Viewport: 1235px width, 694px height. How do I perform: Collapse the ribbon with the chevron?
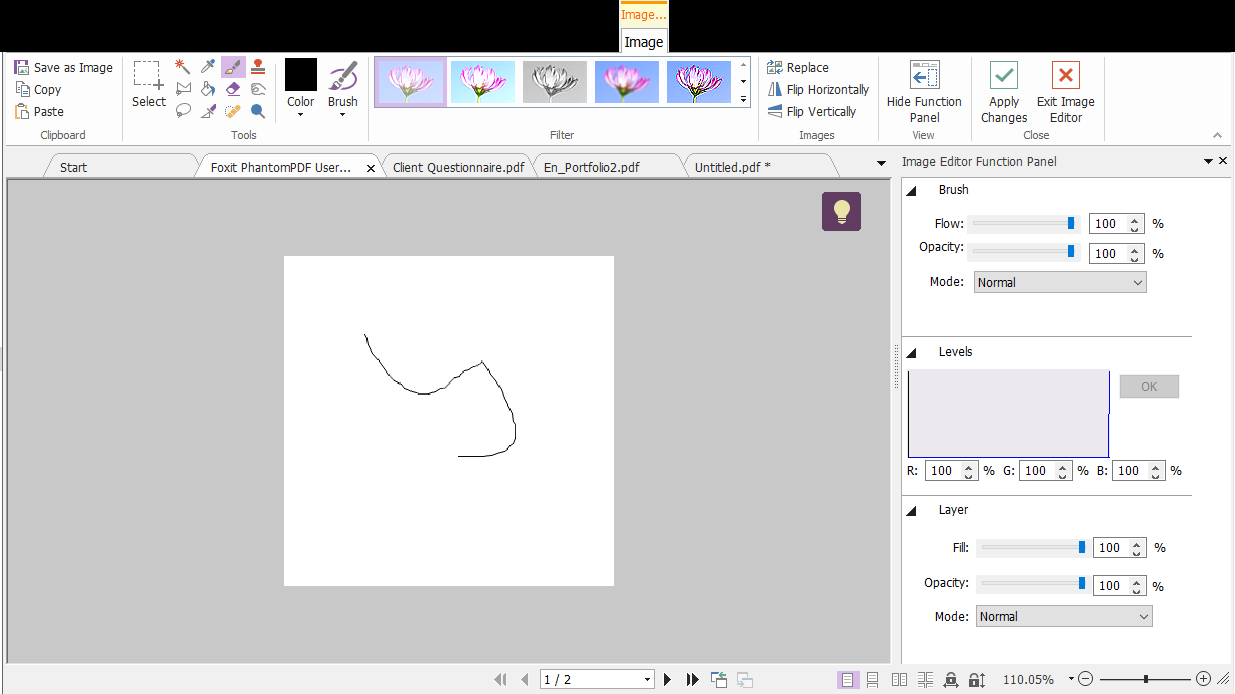[x=1218, y=135]
